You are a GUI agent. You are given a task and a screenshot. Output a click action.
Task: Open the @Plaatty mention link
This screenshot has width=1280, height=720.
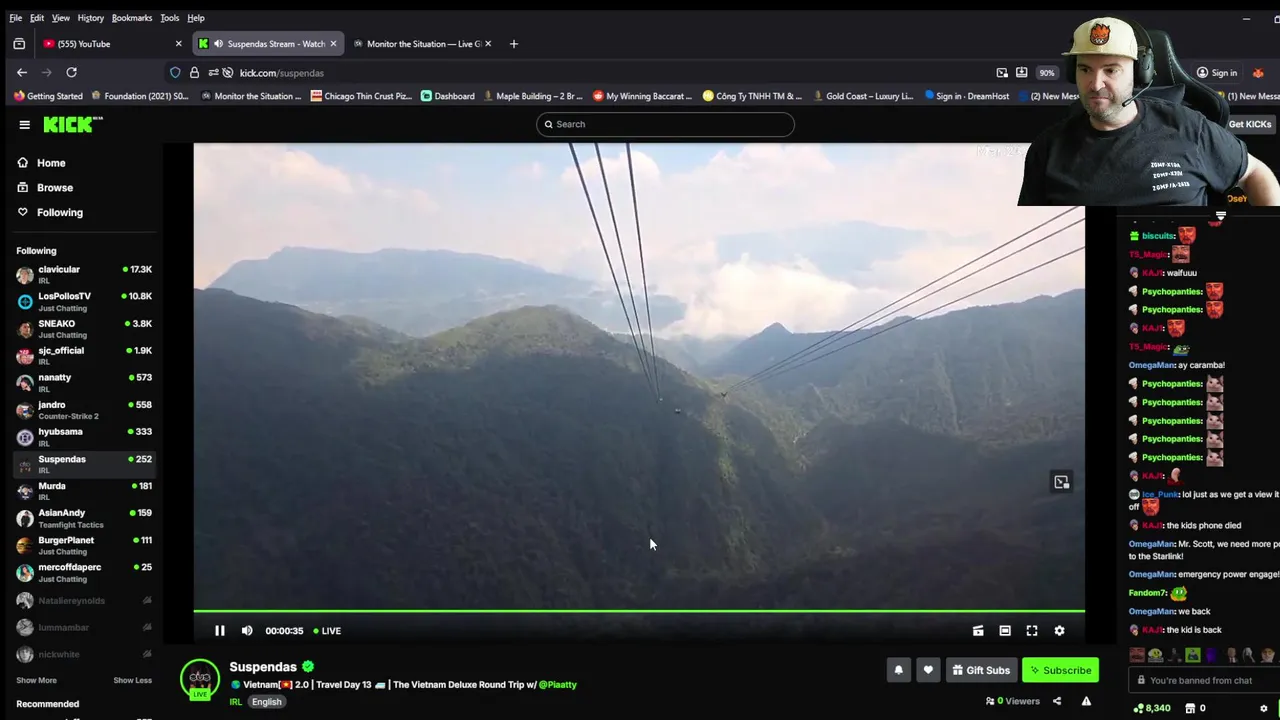(x=558, y=685)
